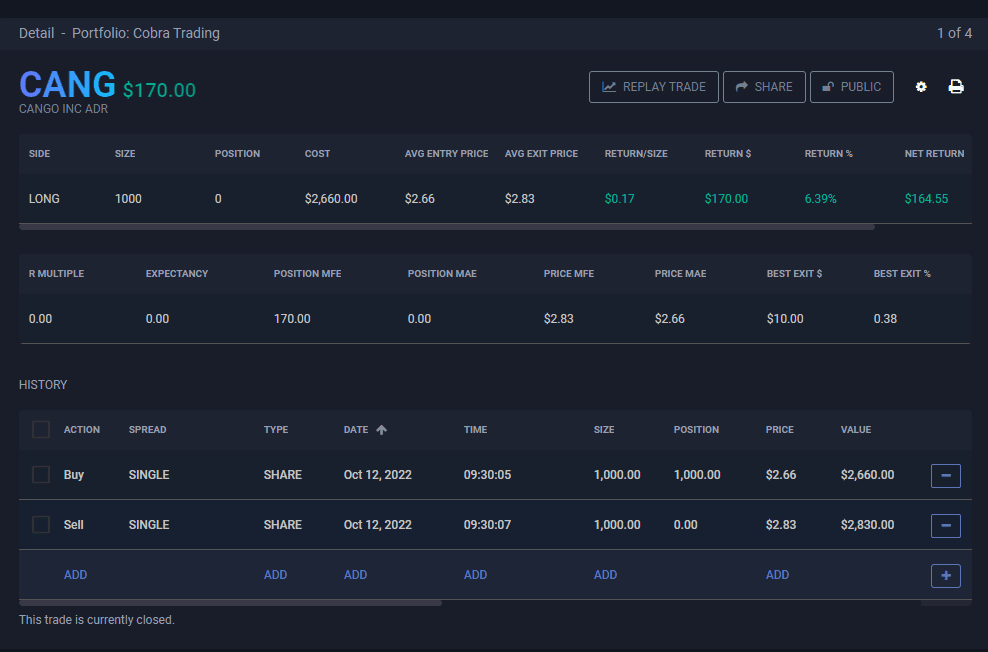
Task: Click ADD under the Time column
Action: [475, 575]
